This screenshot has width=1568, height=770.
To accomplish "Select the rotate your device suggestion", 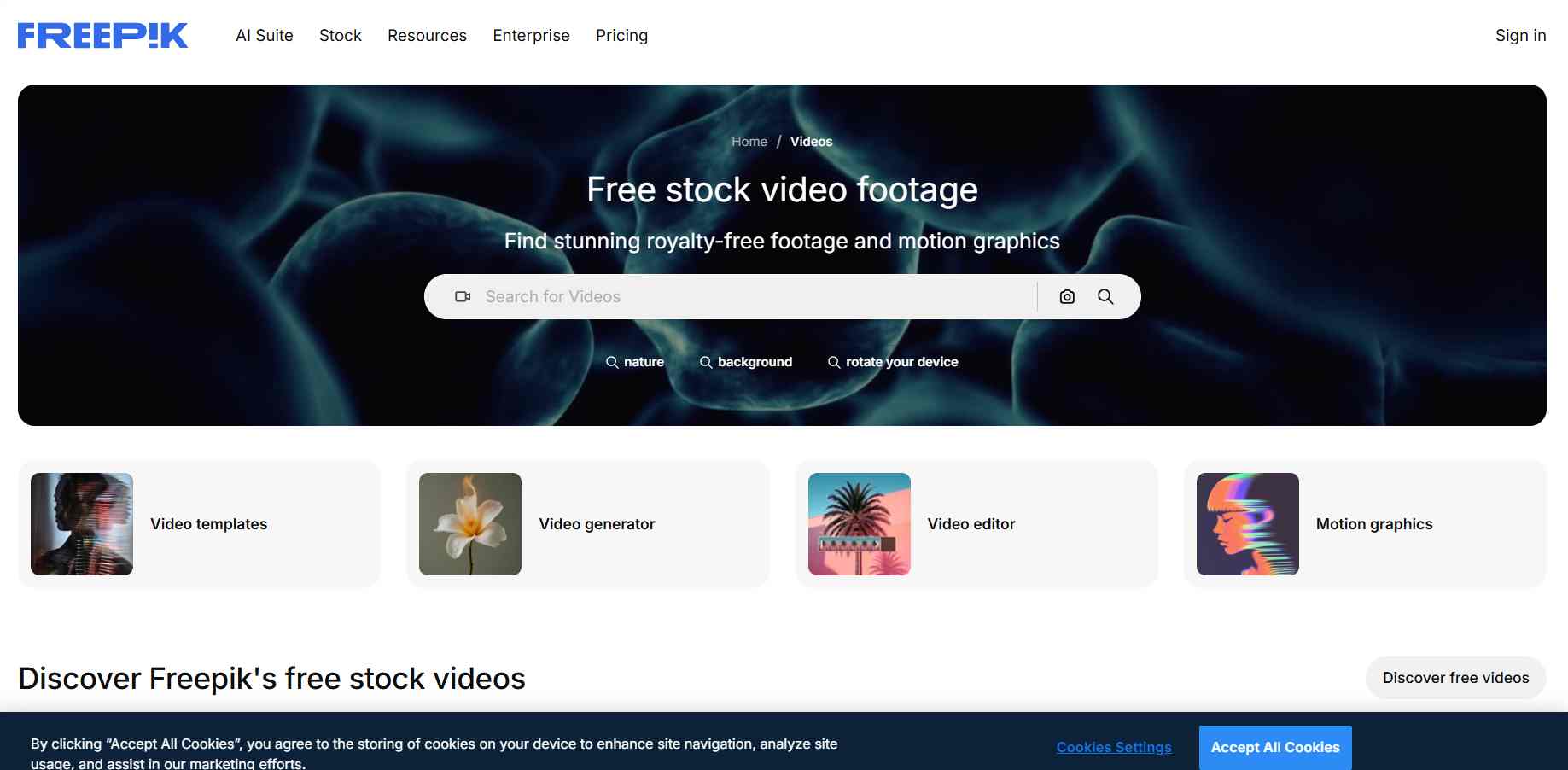I will click(x=894, y=362).
